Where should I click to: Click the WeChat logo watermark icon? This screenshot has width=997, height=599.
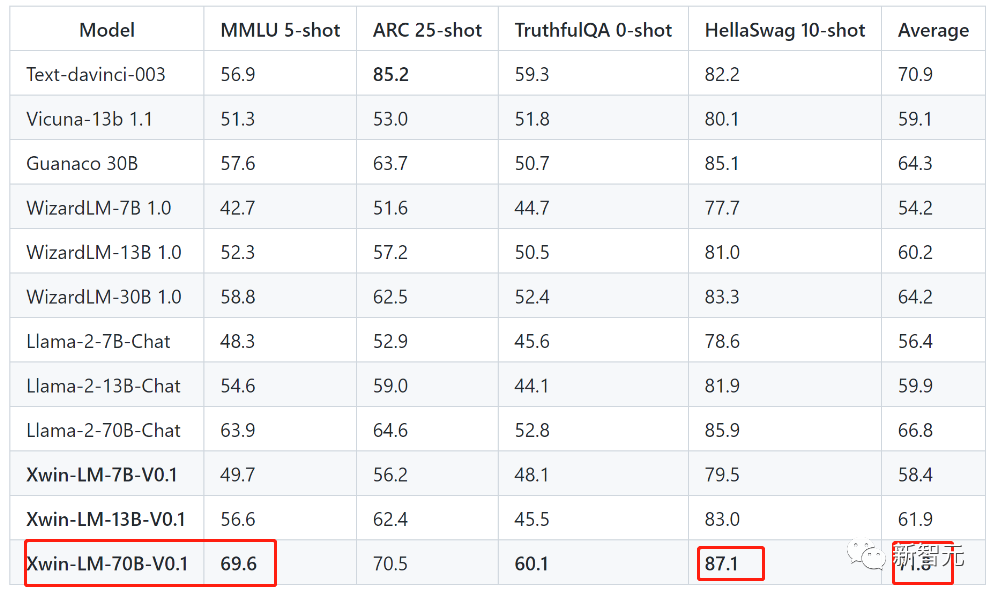click(x=865, y=554)
